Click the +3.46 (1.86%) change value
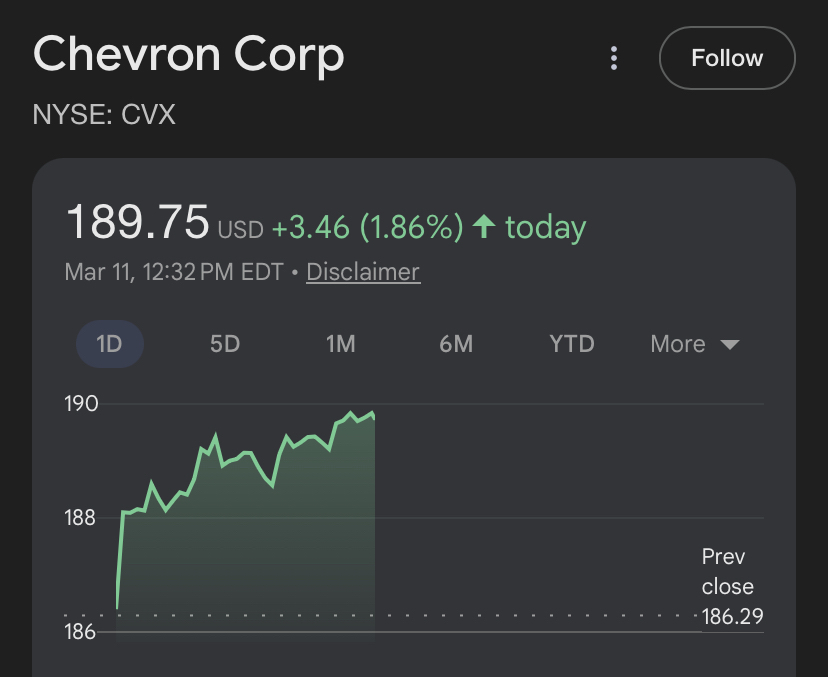Image resolution: width=828 pixels, height=677 pixels. (367, 228)
